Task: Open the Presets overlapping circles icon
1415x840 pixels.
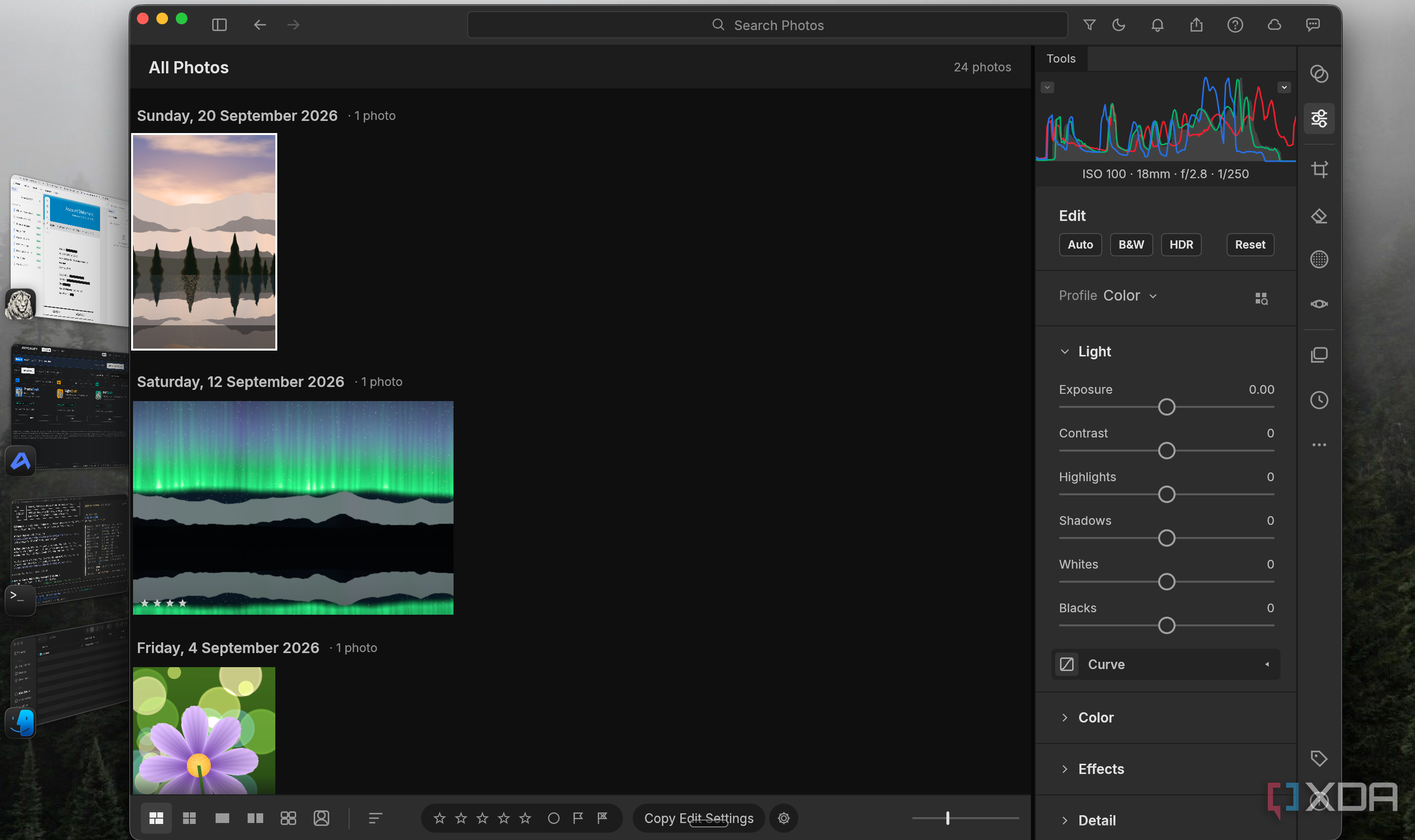Action: coord(1319,74)
